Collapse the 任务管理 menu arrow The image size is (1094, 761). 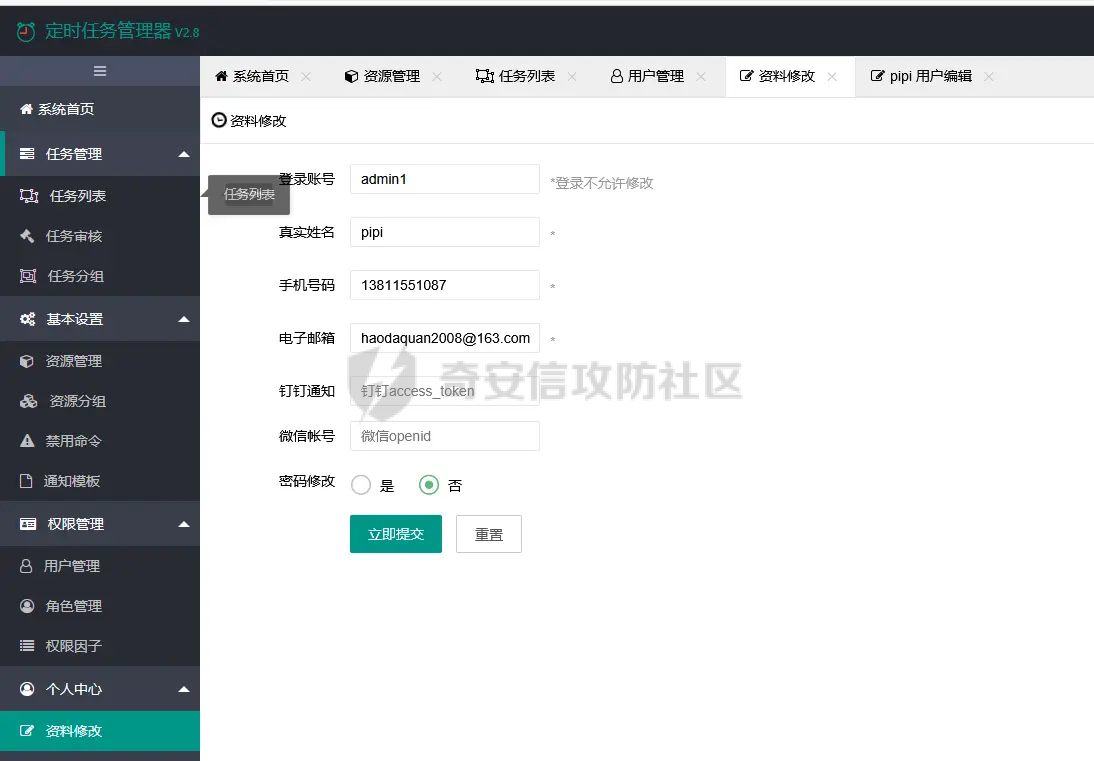[x=184, y=154]
